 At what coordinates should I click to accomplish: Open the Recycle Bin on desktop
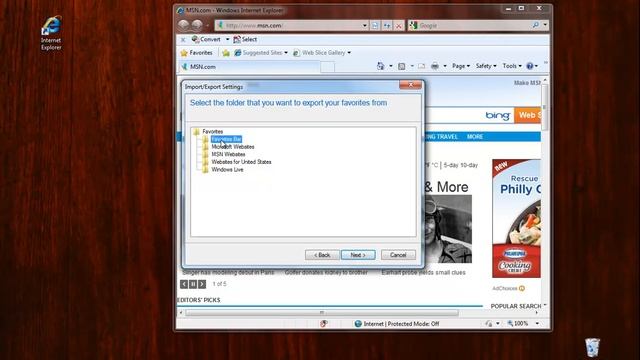pos(592,347)
